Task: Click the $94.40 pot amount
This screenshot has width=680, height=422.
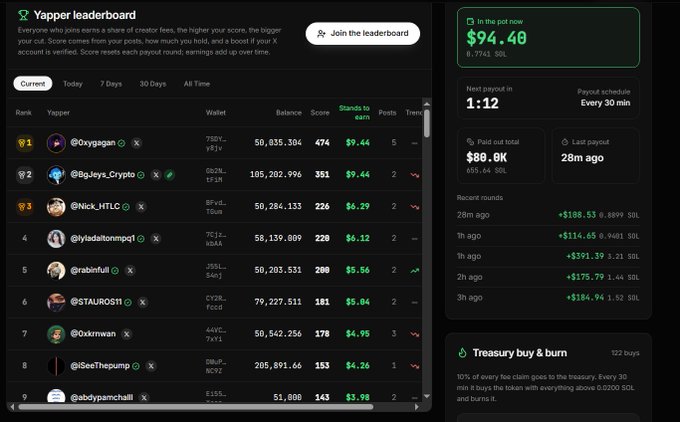Action: [496, 38]
